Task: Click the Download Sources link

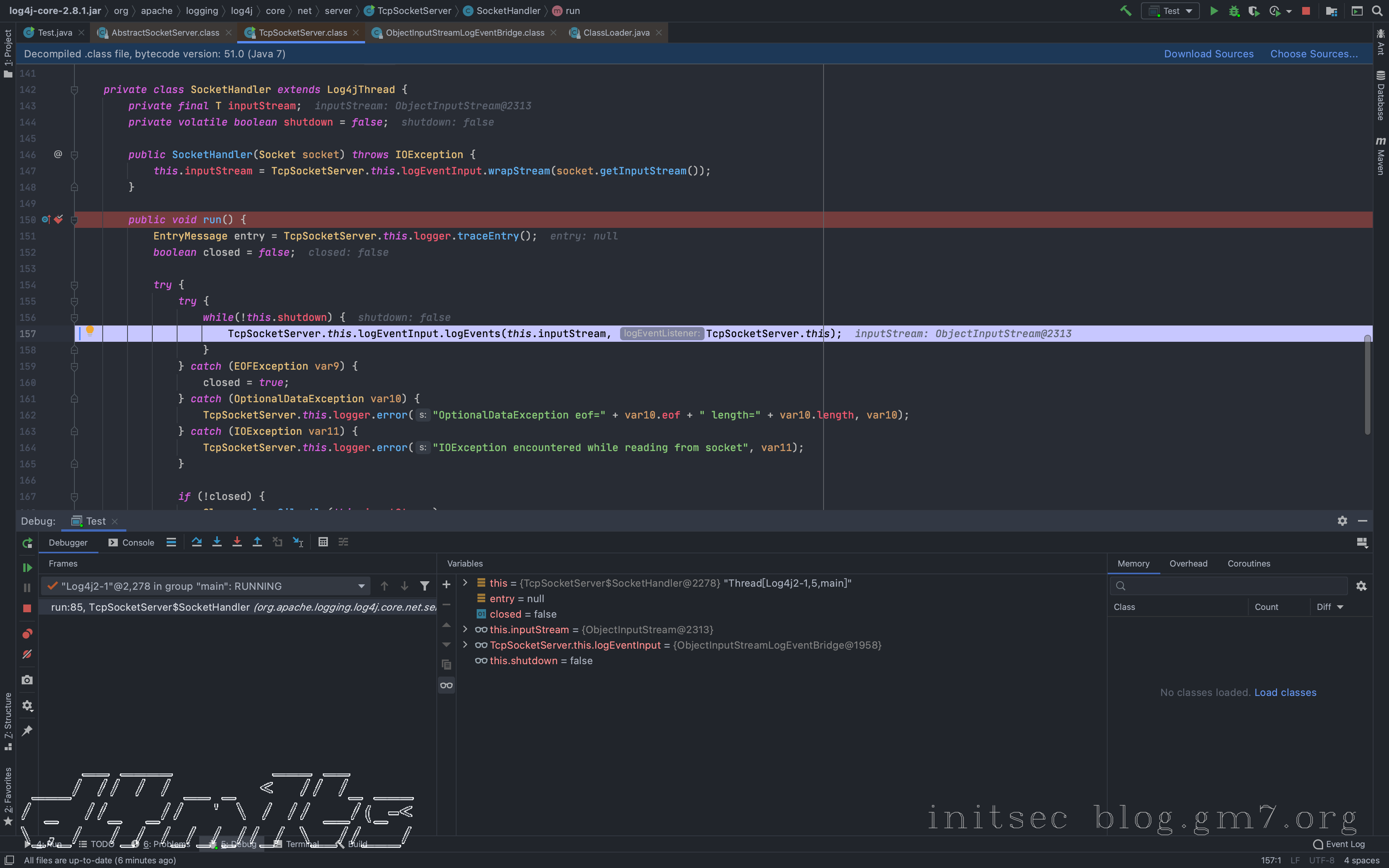Action: click(x=1208, y=54)
